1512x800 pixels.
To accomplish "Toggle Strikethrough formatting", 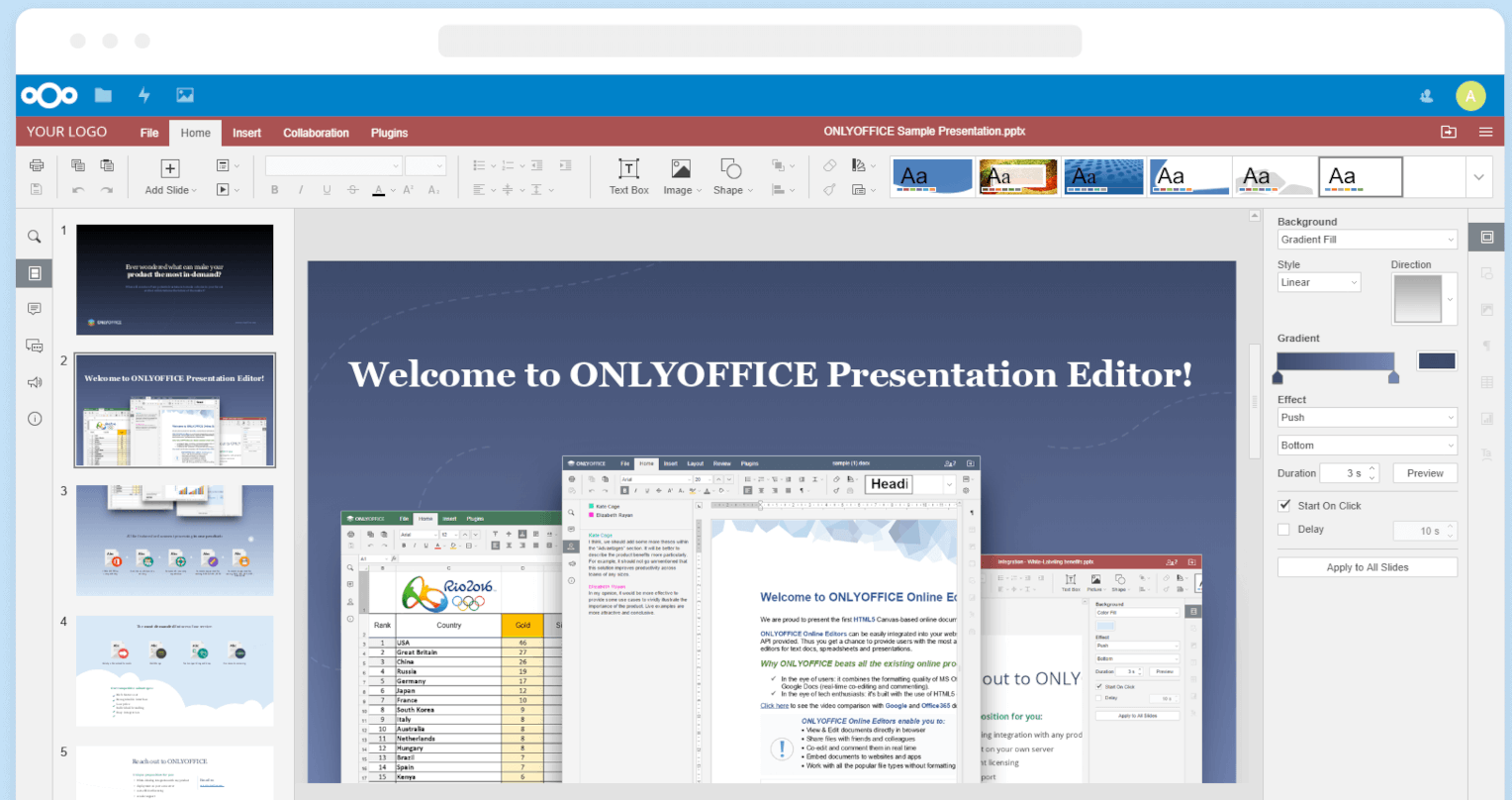I will [x=353, y=189].
